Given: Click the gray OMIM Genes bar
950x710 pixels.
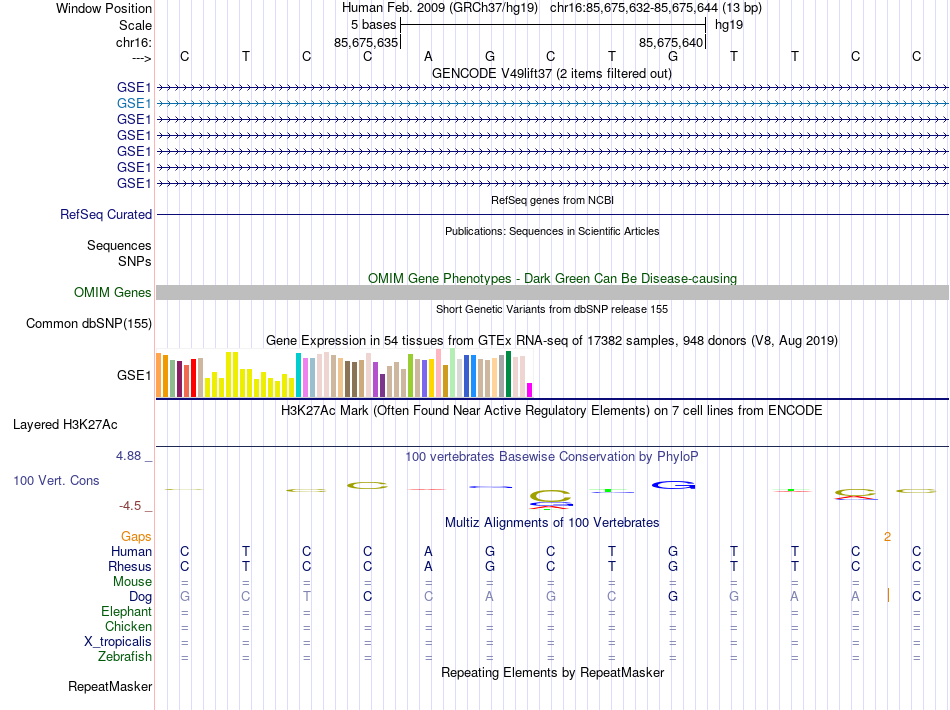Looking at the screenshot, I should (x=552, y=293).
